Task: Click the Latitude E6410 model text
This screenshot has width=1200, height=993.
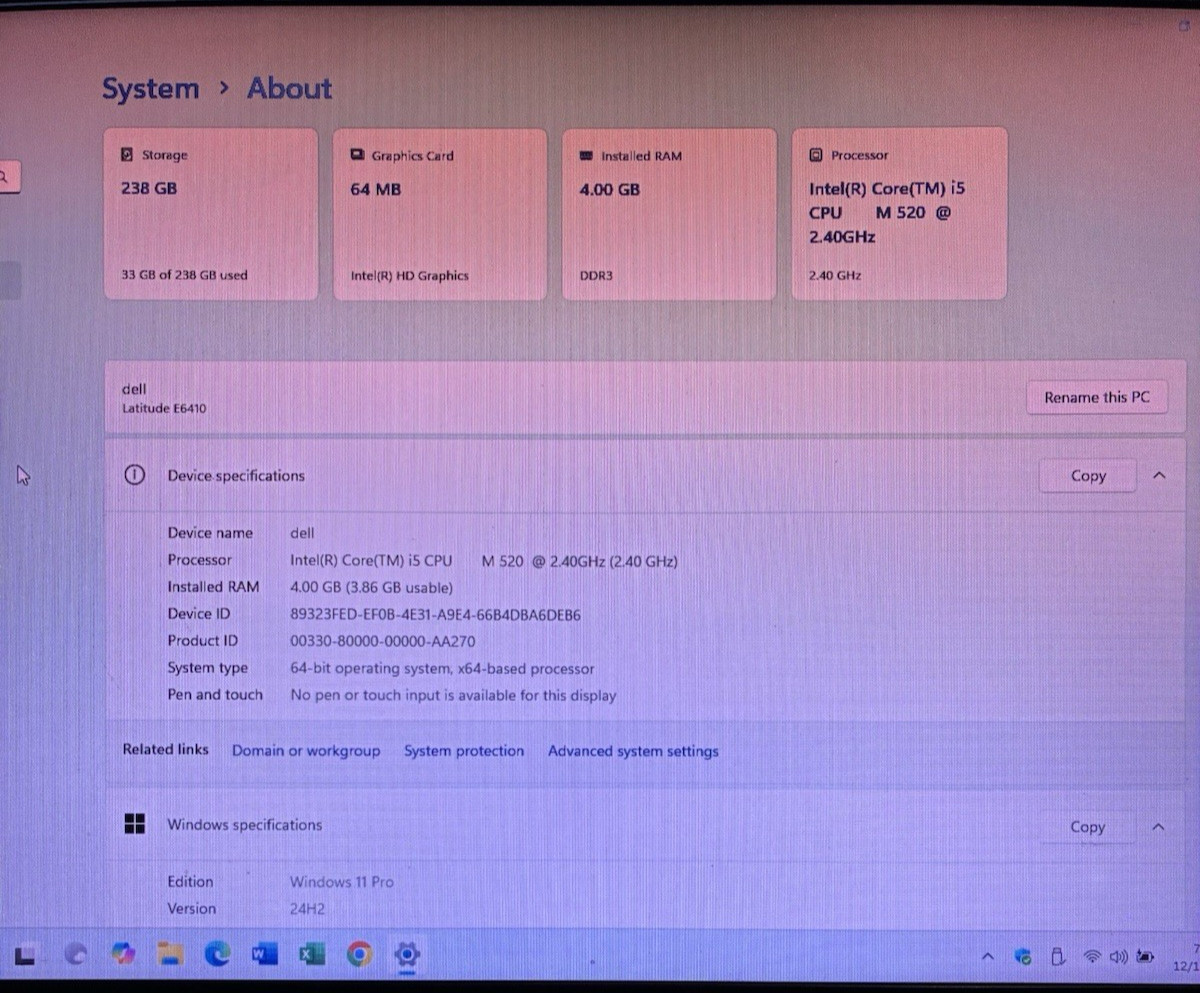Action: [164, 408]
